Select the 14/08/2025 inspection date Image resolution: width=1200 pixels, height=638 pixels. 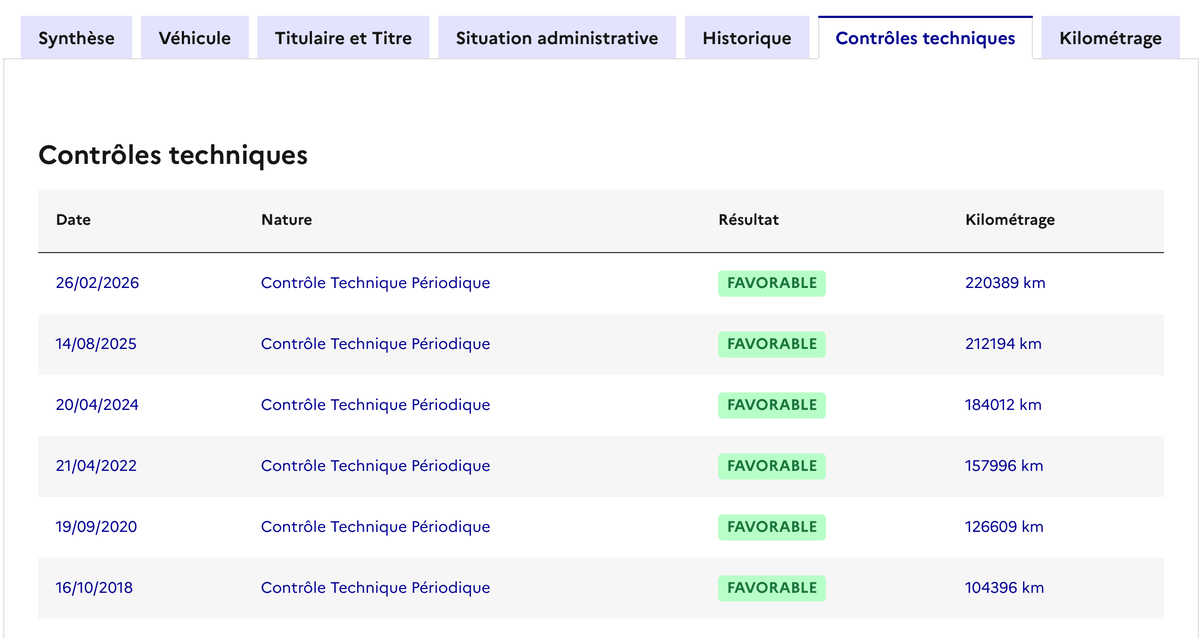[x=96, y=344]
